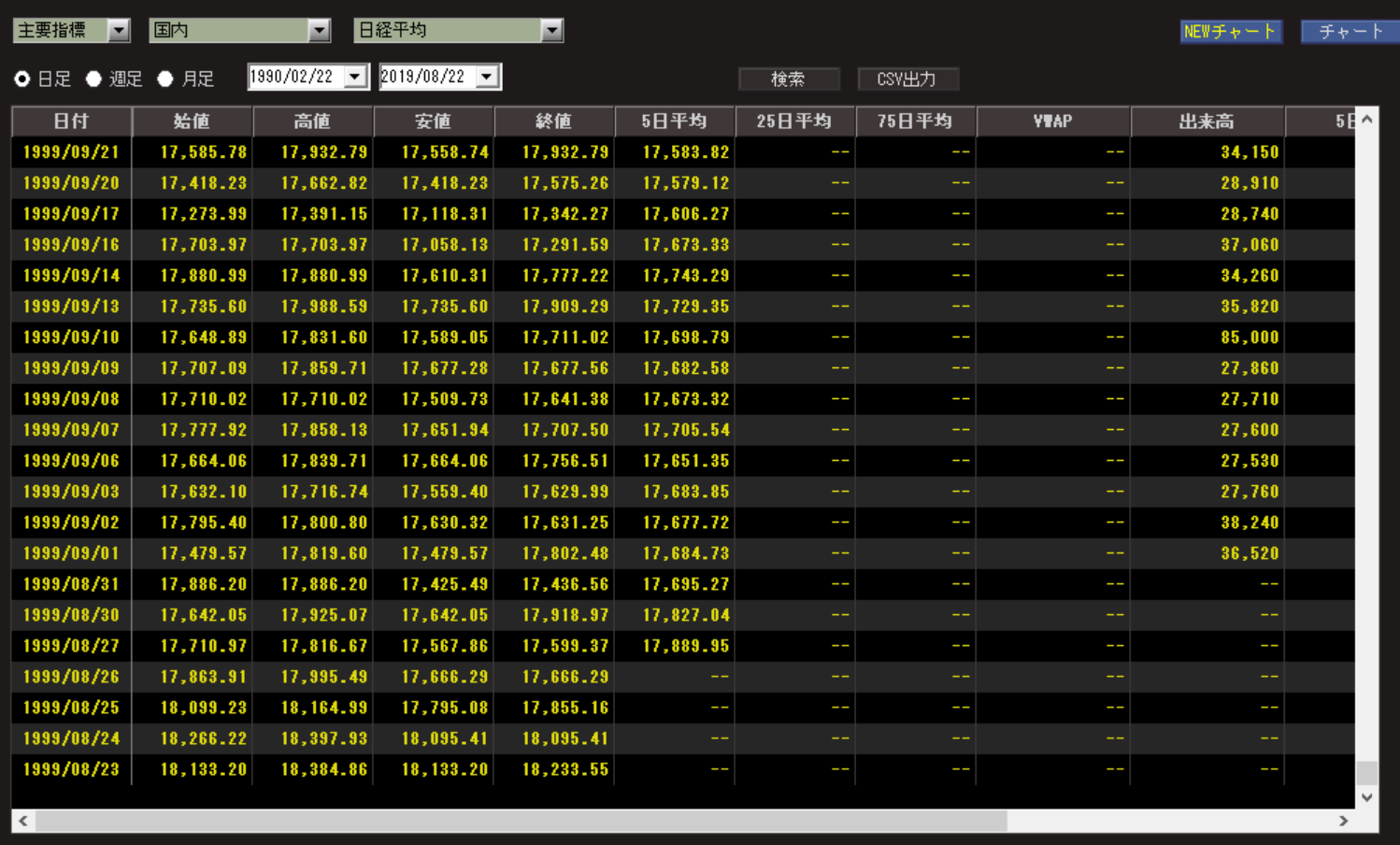This screenshot has width=1400, height=845.
Task: Select the 1999/08/24 date cell
Action: point(71,738)
